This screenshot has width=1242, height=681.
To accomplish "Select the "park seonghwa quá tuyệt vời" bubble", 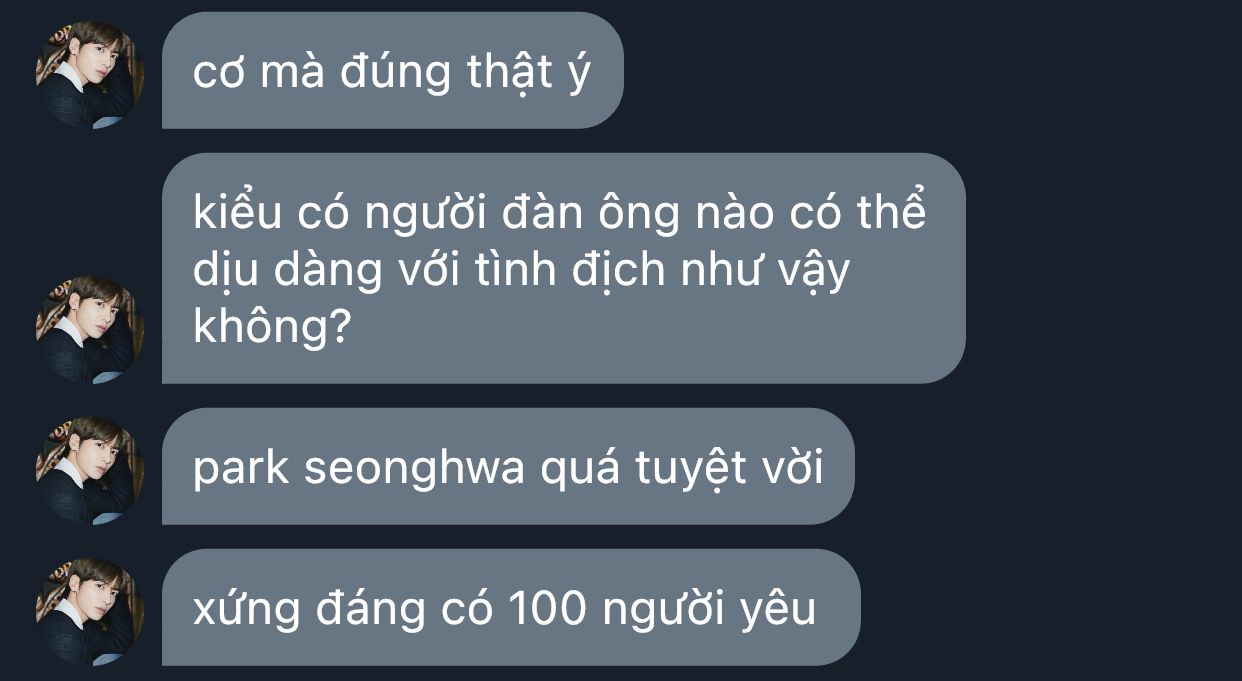I will tap(508, 466).
